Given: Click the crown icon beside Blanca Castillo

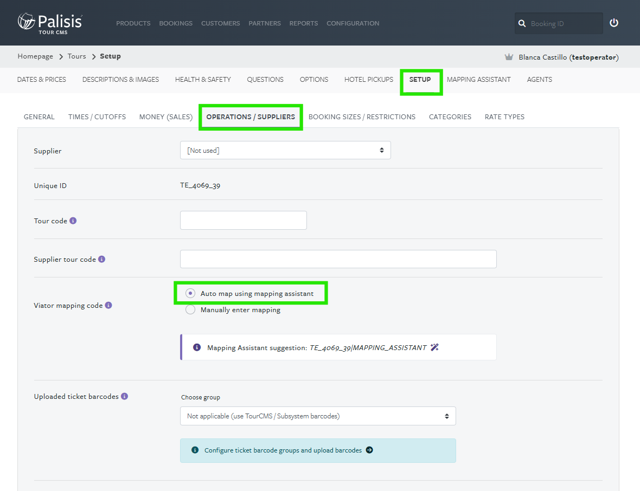Looking at the screenshot, I should pyautogui.click(x=509, y=57).
